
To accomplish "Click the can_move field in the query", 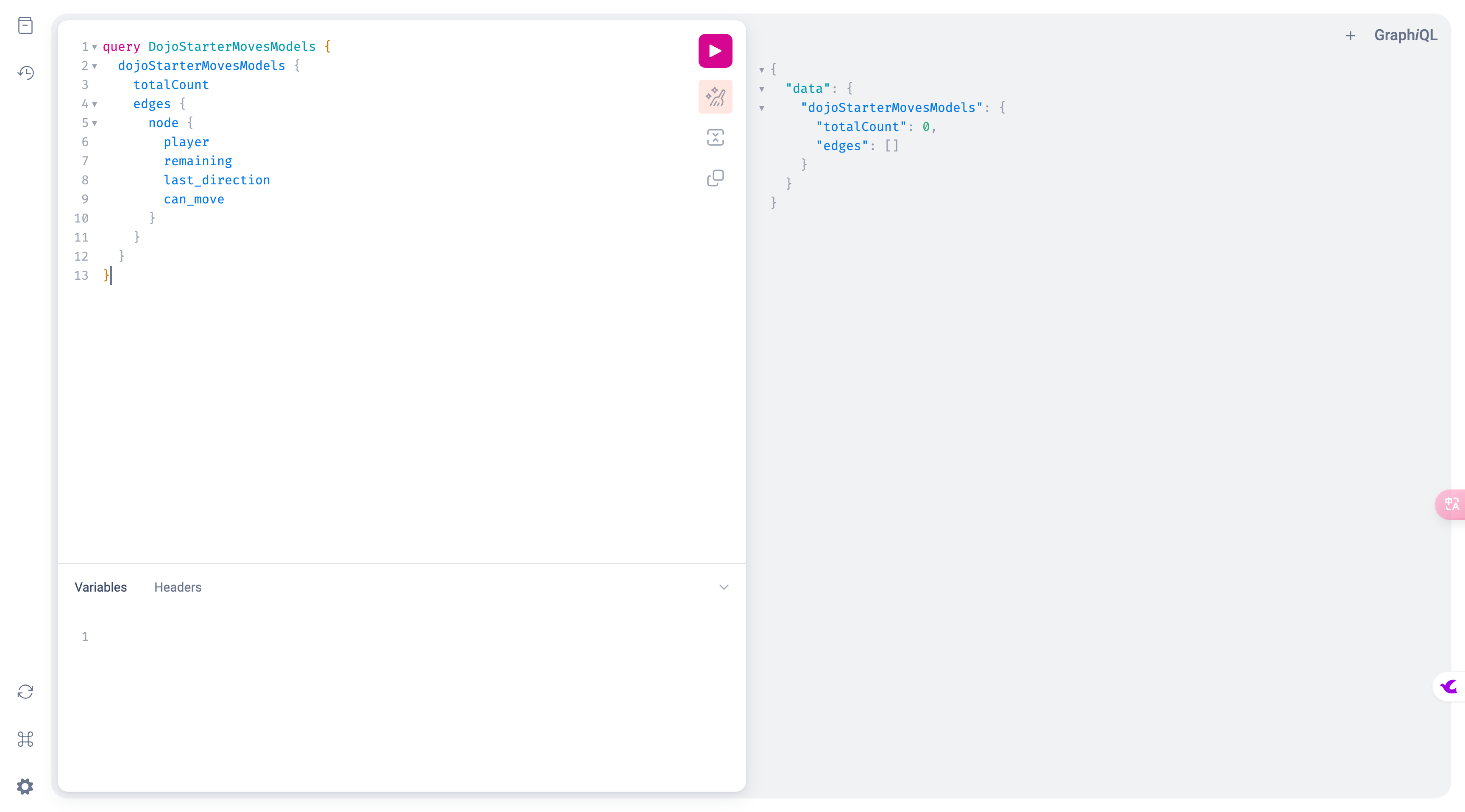I will click(x=194, y=200).
